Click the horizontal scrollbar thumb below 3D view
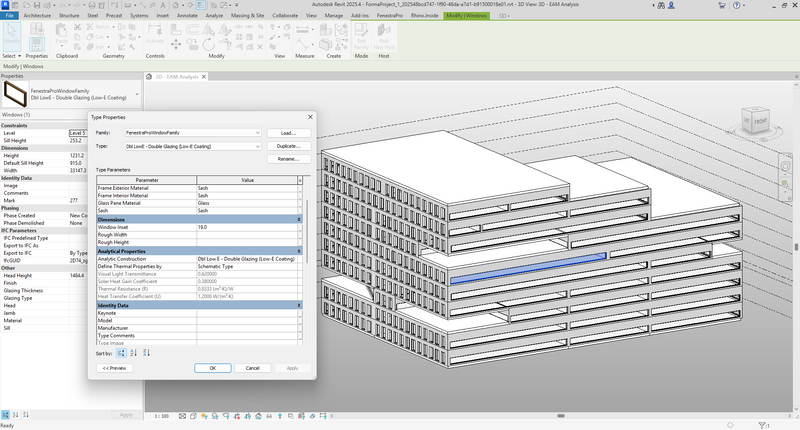Viewport: 800px width, 430px height. coord(561,416)
